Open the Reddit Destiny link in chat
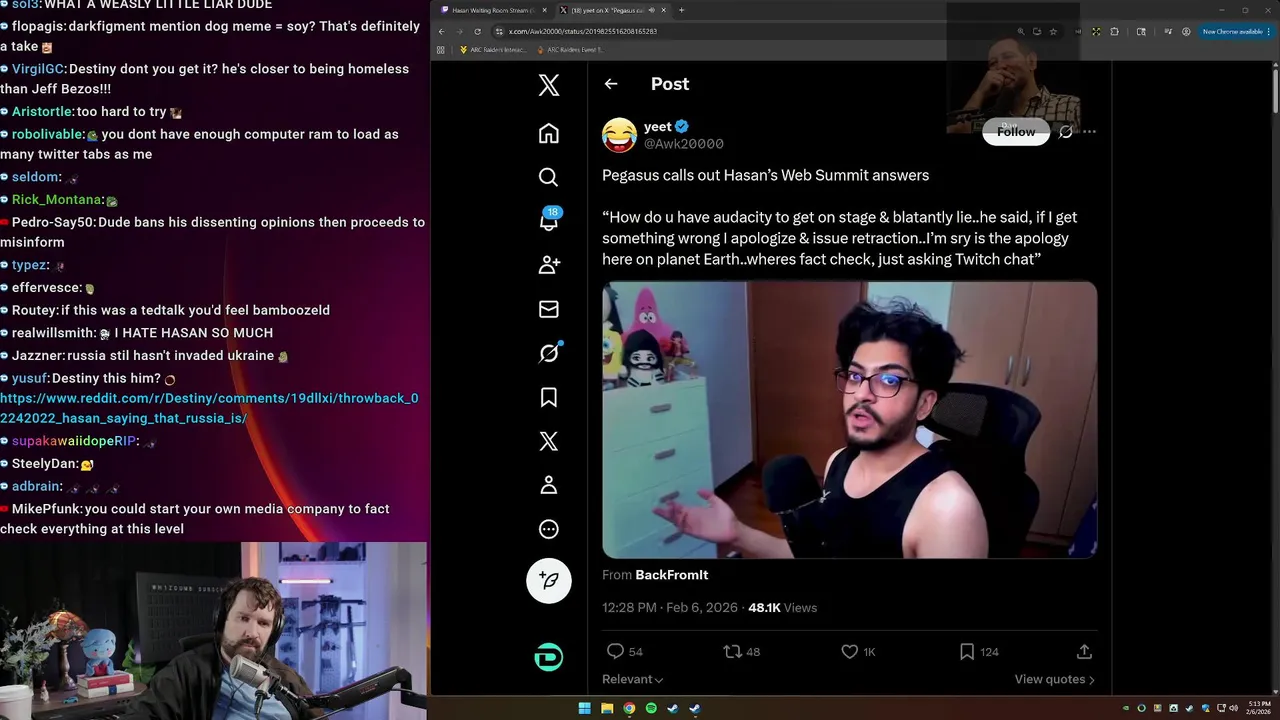1280x720 pixels. (x=209, y=408)
